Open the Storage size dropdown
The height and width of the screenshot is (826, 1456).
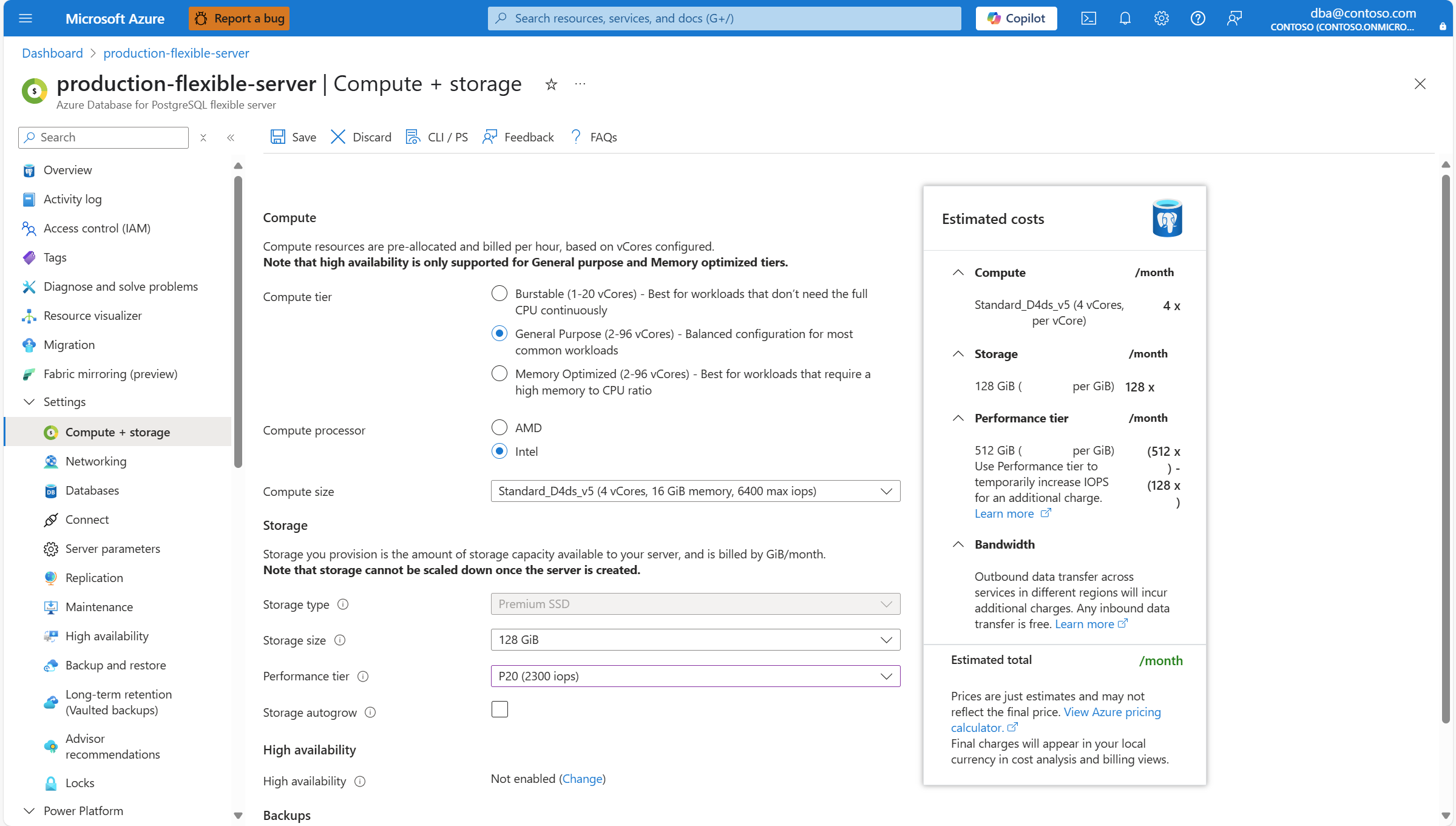(695, 640)
